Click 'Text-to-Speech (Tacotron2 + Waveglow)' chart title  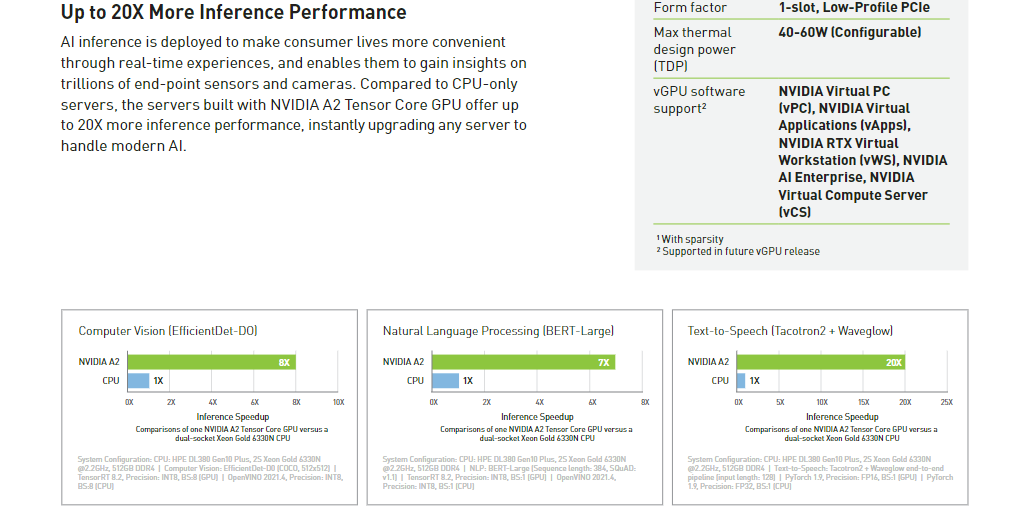(x=790, y=331)
